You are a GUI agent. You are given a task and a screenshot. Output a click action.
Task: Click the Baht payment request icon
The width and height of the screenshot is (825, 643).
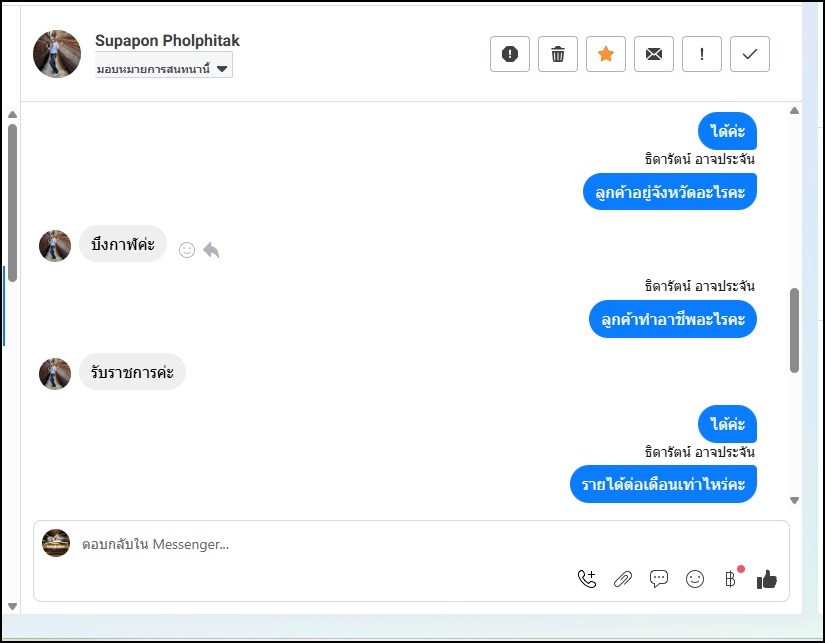point(731,579)
